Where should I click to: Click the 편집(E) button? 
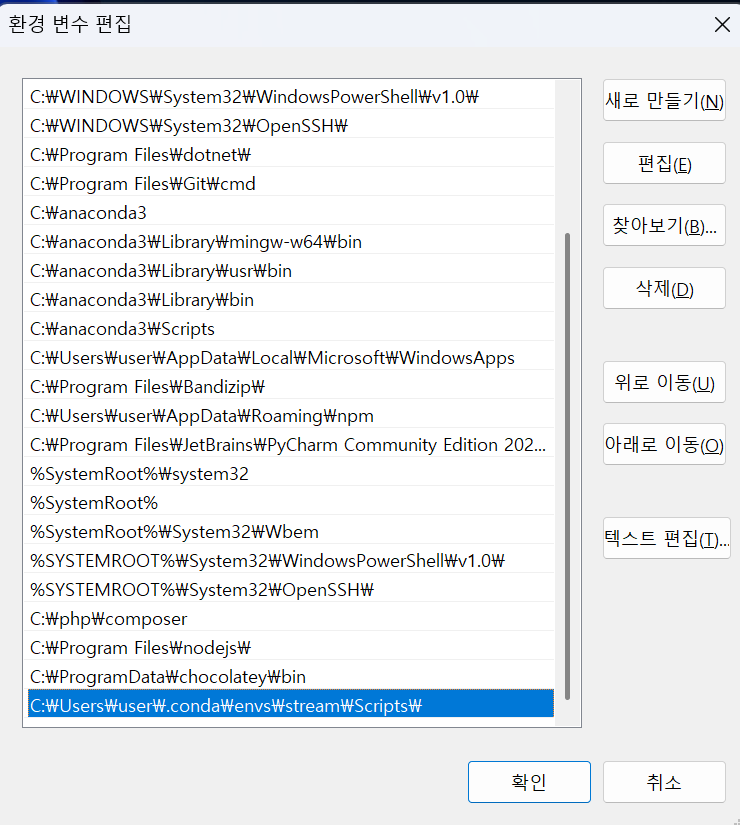point(664,163)
